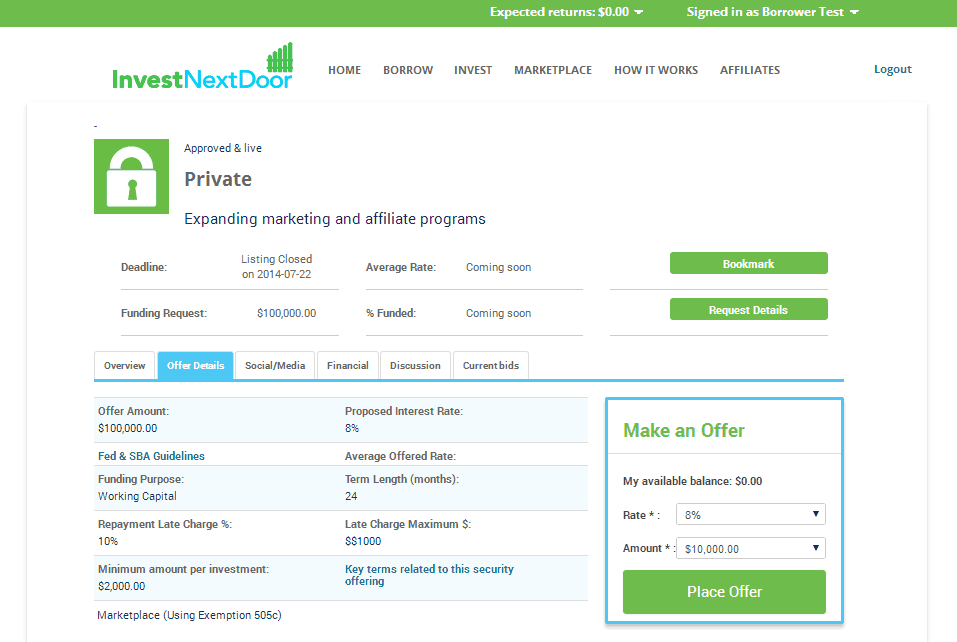The width and height of the screenshot is (957, 642).
Task: Visit the How It Works page
Action: click(x=656, y=70)
